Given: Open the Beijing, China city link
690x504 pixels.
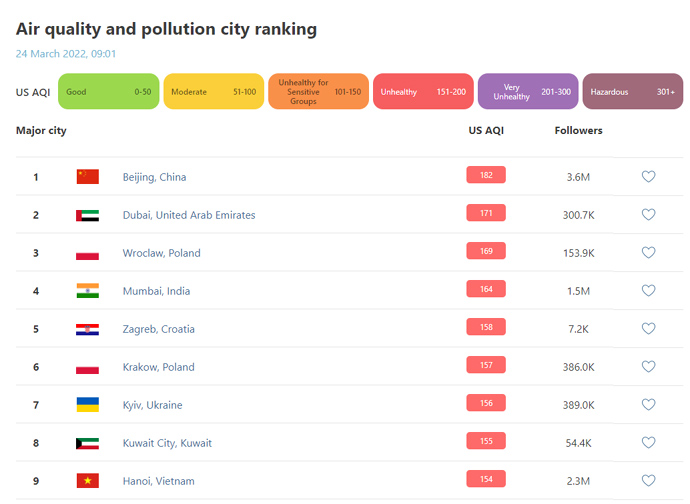Looking at the screenshot, I should pyautogui.click(x=154, y=177).
